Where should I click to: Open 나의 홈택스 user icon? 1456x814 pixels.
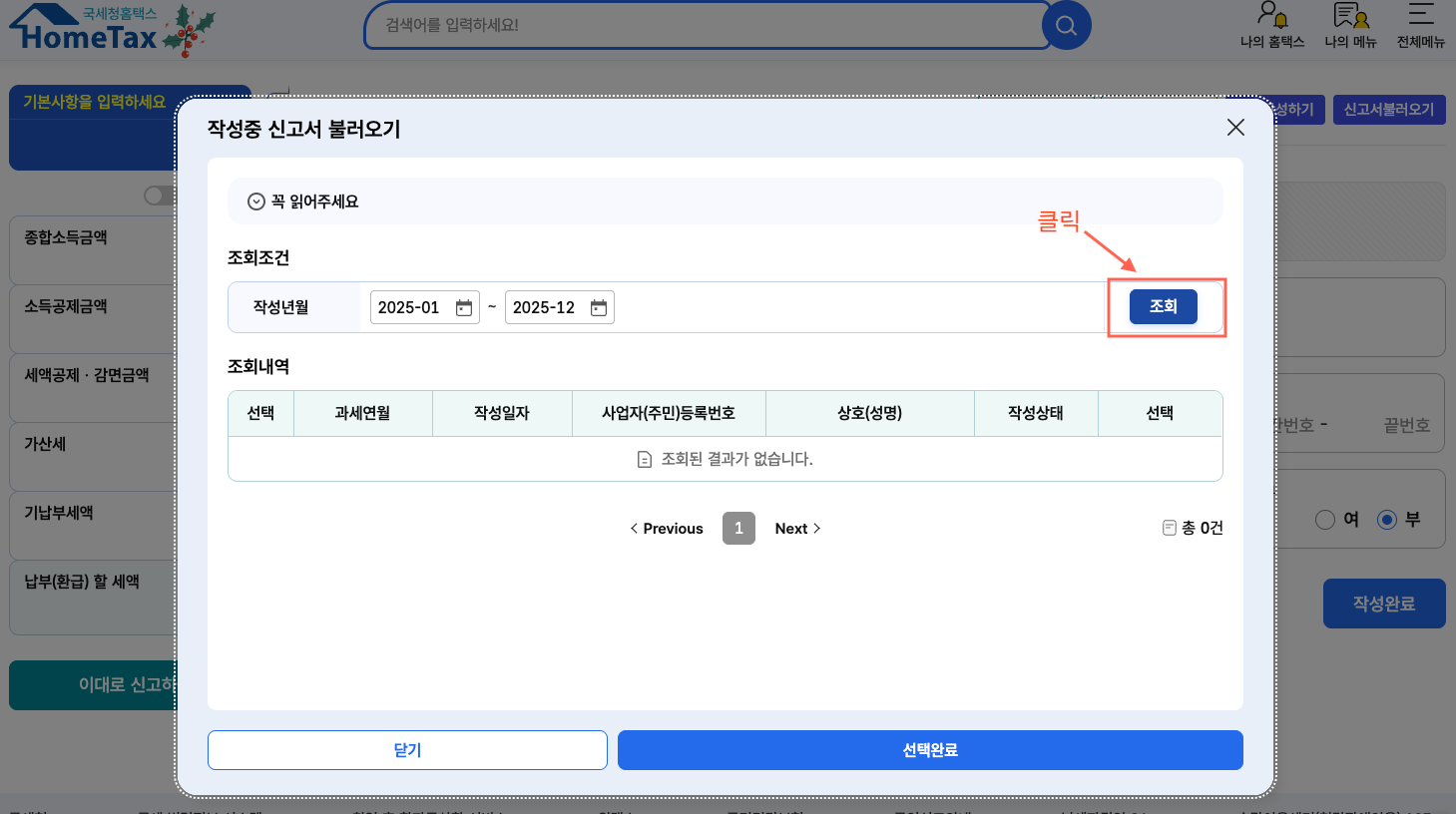point(1271,16)
